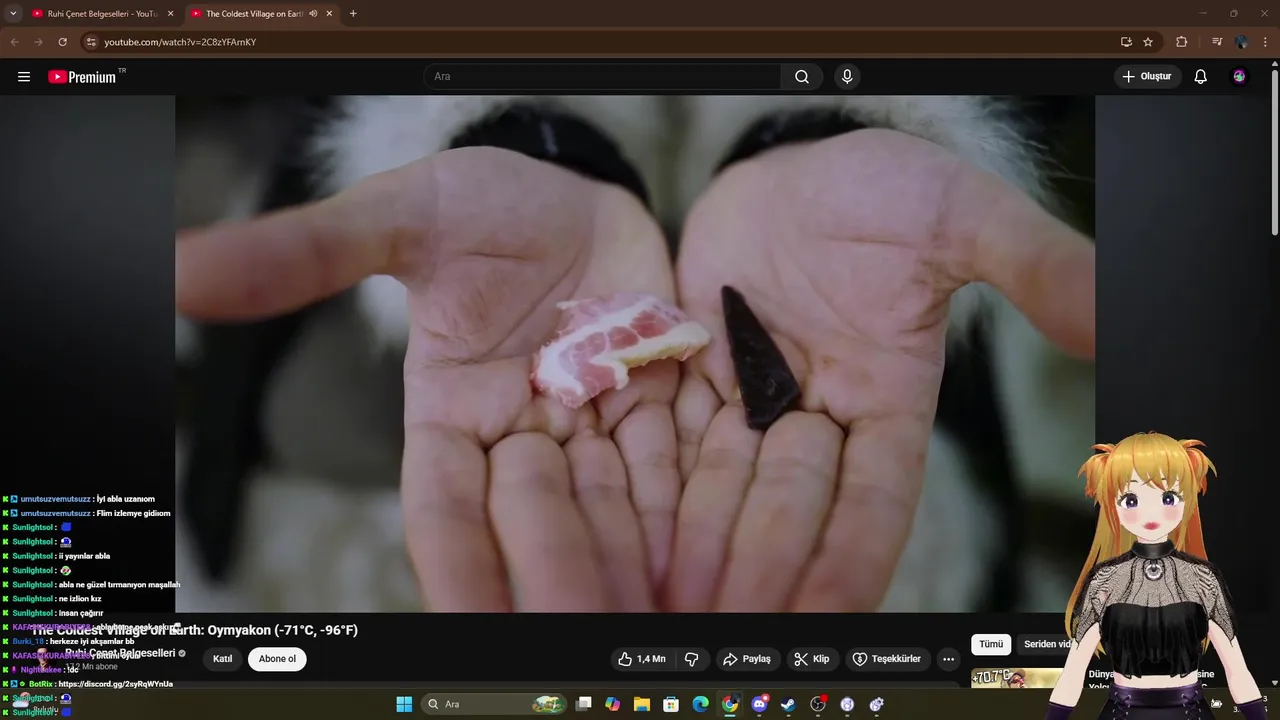Go forward with browser forward arrow

tap(38, 42)
